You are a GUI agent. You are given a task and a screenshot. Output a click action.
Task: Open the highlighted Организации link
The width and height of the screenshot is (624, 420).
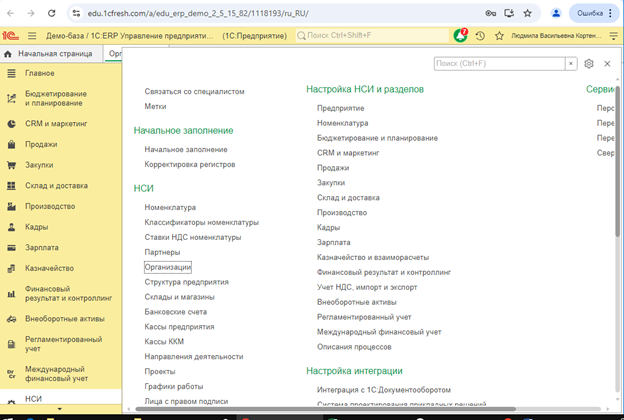[x=168, y=267]
